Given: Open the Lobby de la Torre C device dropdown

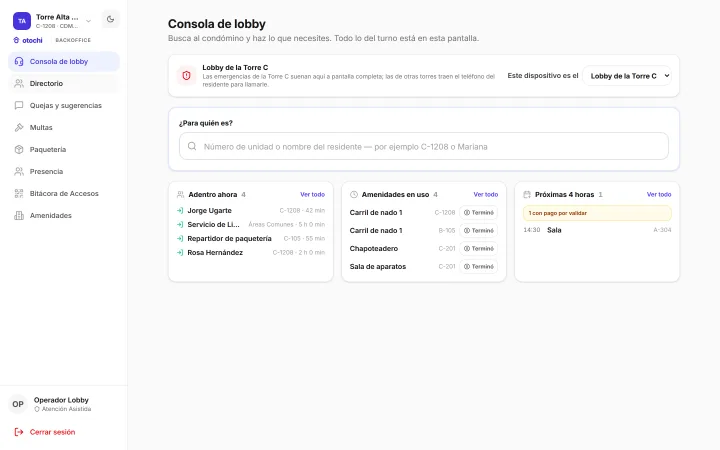Looking at the screenshot, I should [x=627, y=76].
